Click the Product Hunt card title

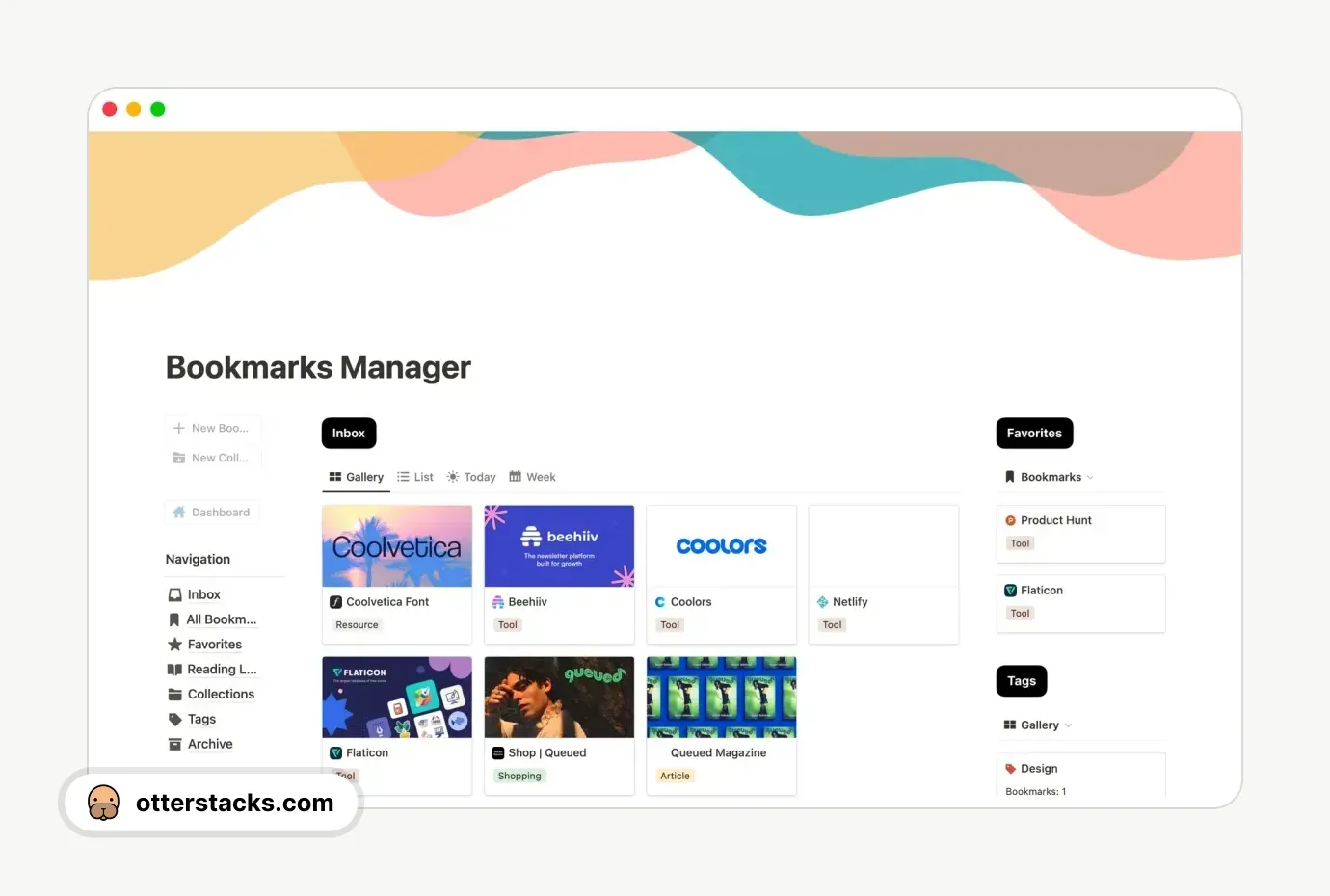[1056, 520]
